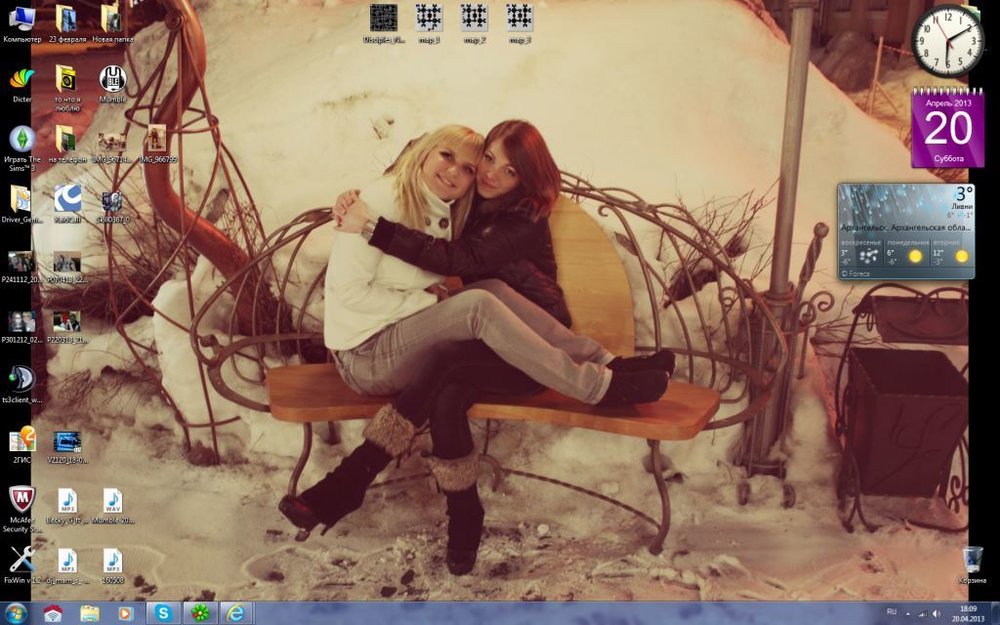
Task: Click the RU language indicator
Action: 891,611
